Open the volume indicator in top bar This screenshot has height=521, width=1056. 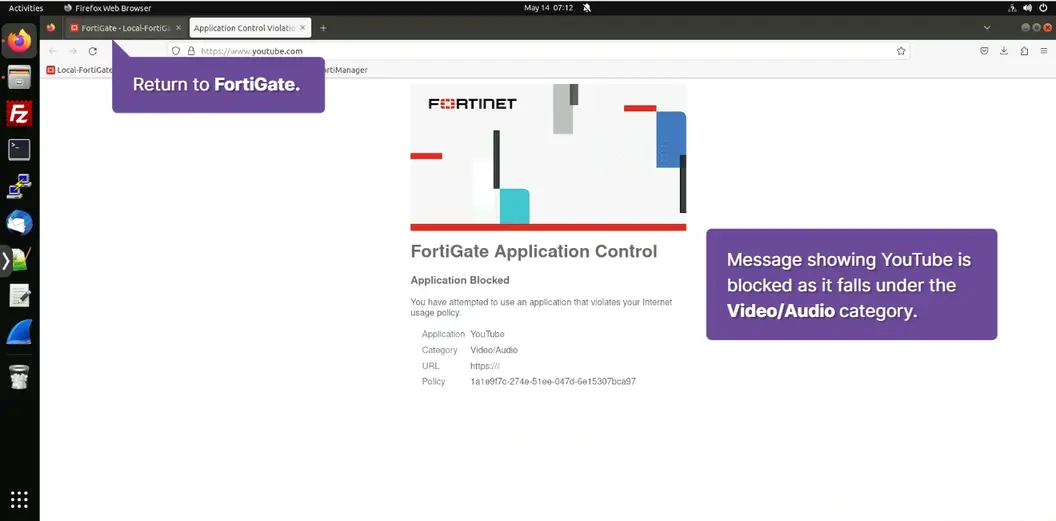click(1028, 8)
